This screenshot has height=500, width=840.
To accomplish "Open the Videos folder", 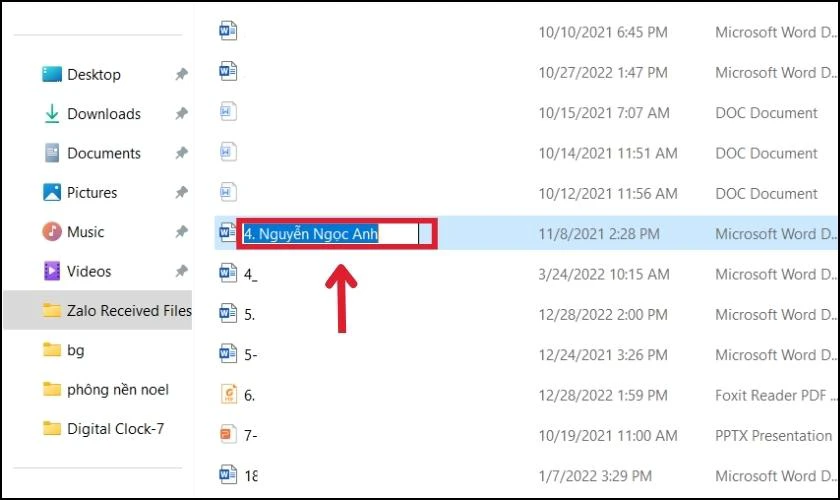I will 89,271.
